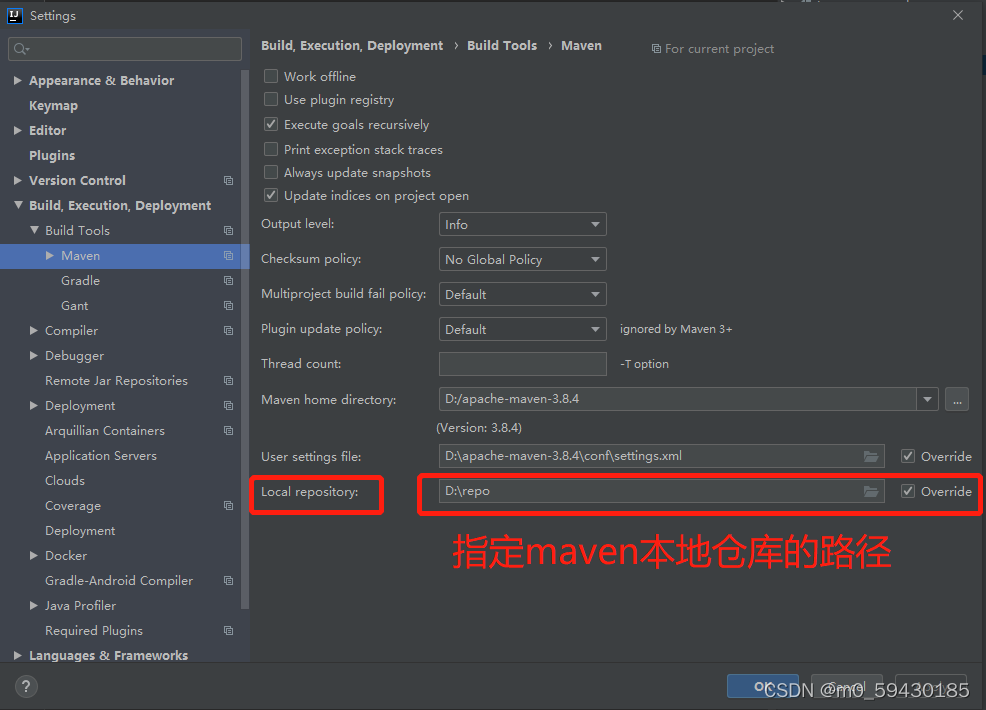Click folder browse icon in Local repository field
Image resolution: width=986 pixels, height=710 pixels.
pyautogui.click(x=871, y=491)
